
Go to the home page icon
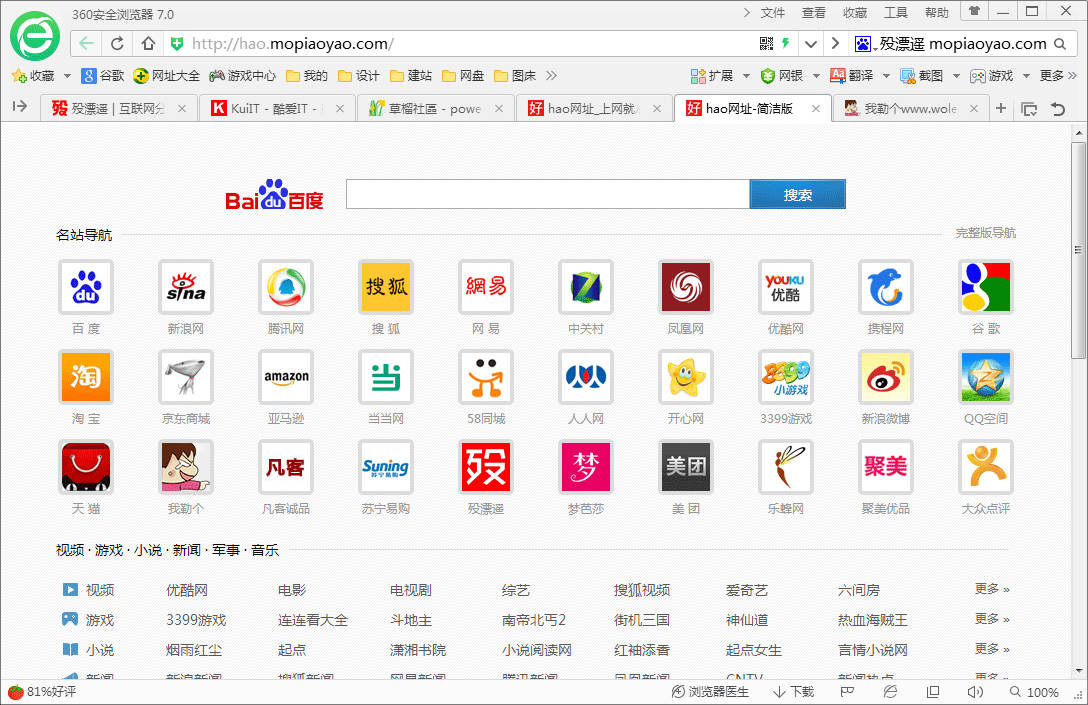point(148,44)
